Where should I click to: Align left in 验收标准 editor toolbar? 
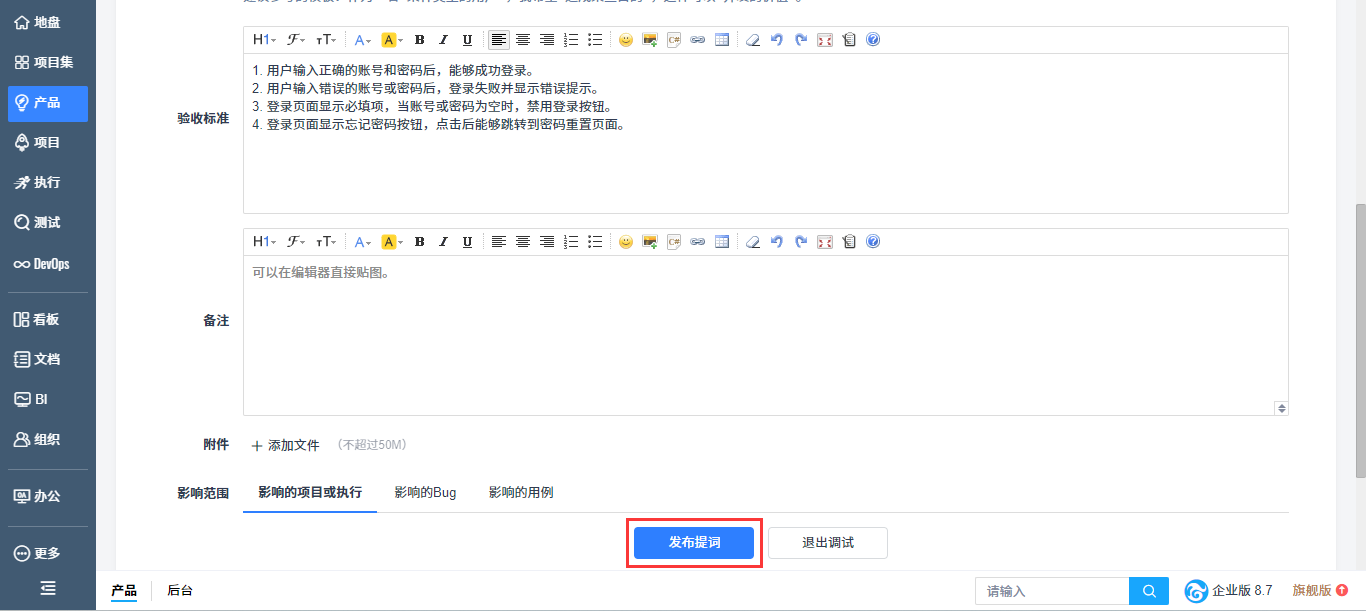coord(498,40)
